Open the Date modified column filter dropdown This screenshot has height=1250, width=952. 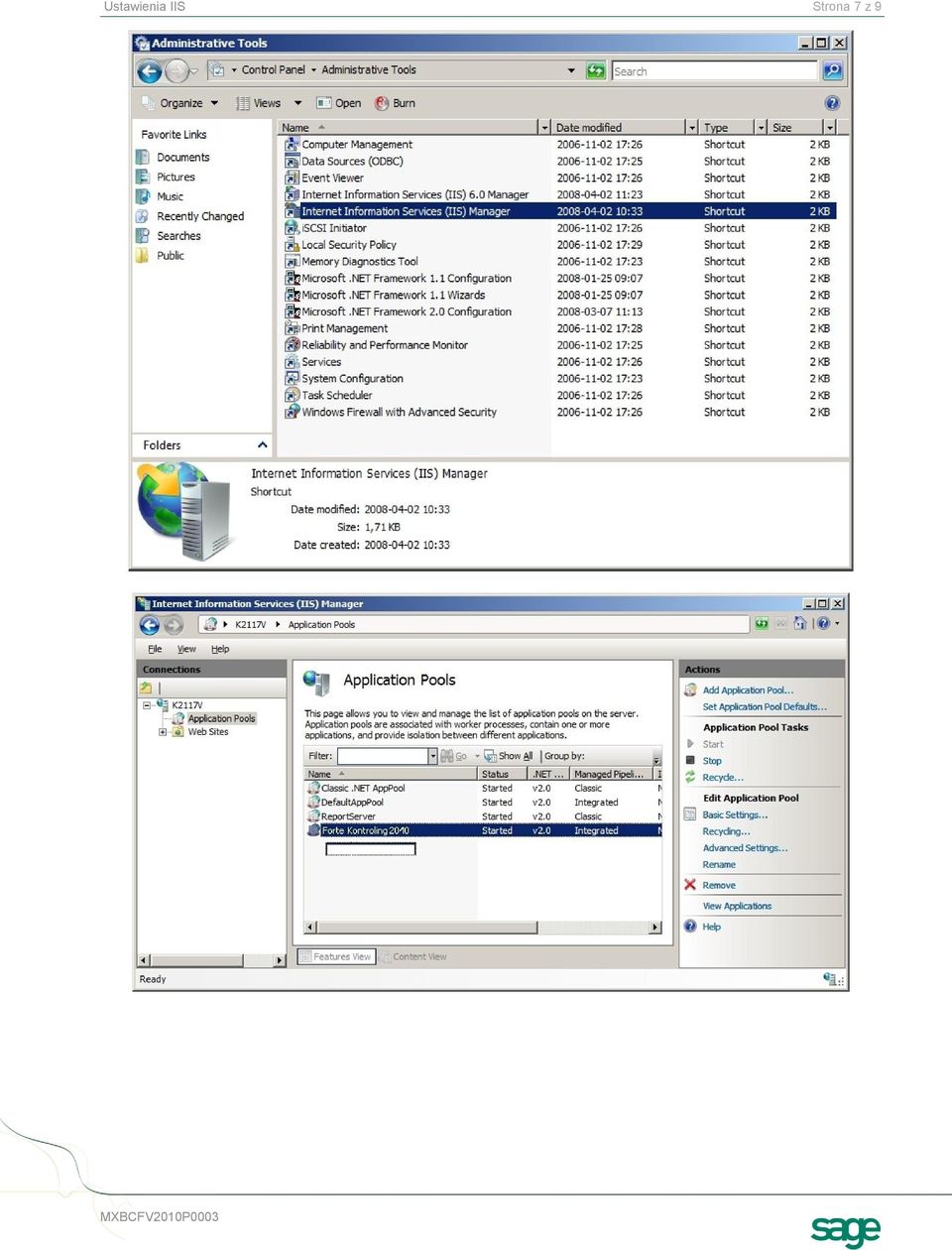(692, 128)
